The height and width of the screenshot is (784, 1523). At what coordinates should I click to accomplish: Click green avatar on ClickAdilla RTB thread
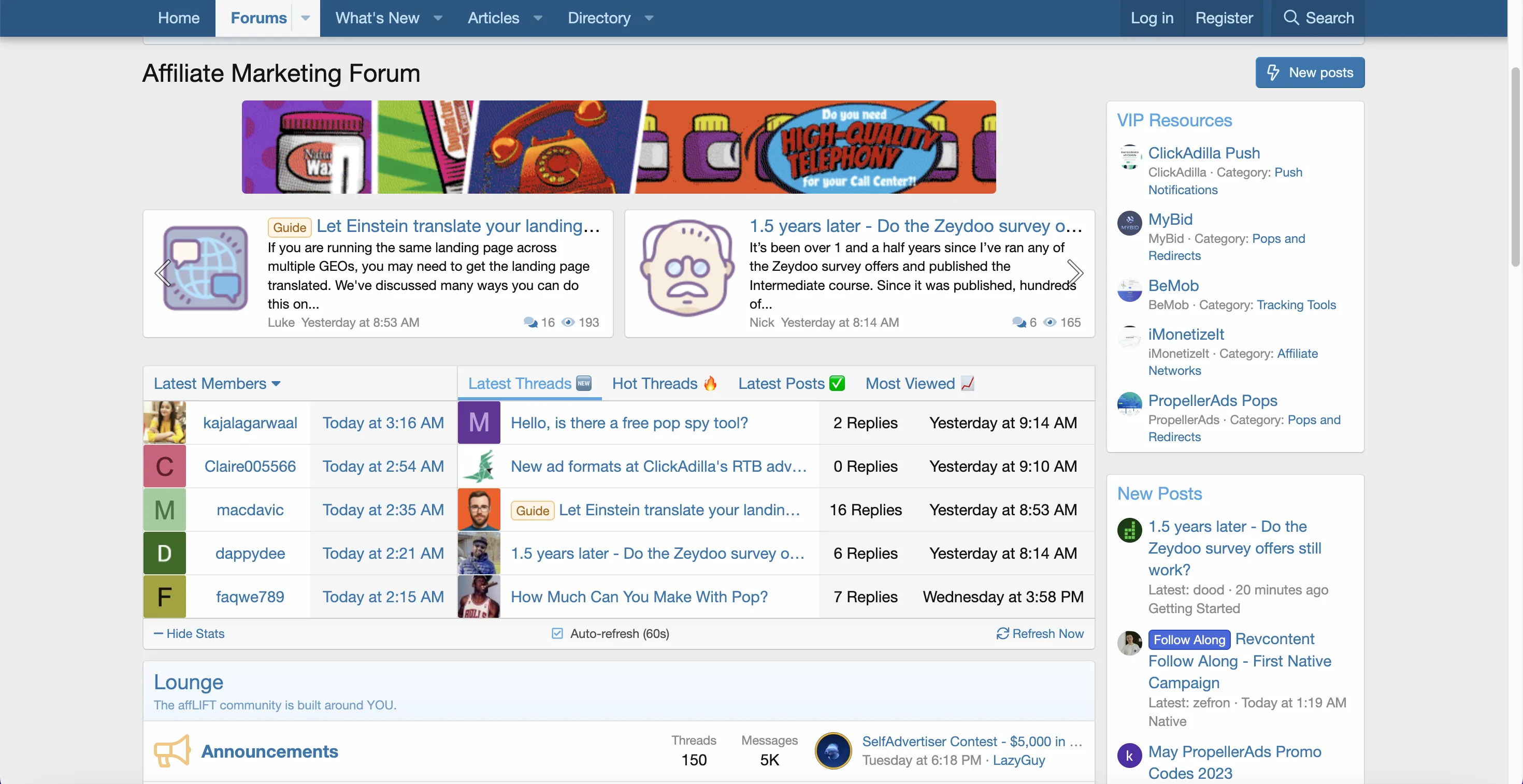479,466
